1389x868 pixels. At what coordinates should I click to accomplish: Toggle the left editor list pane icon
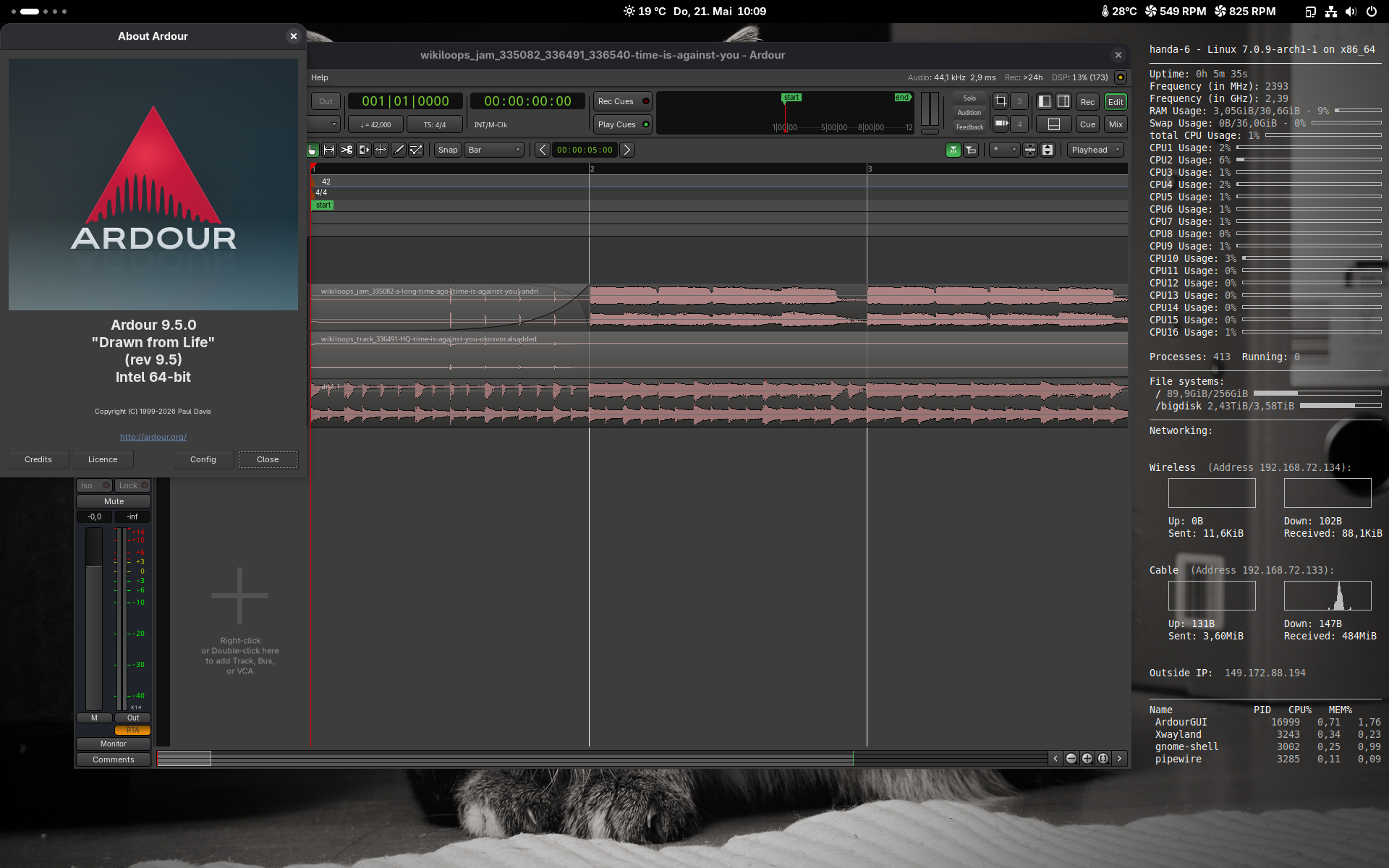1044,101
